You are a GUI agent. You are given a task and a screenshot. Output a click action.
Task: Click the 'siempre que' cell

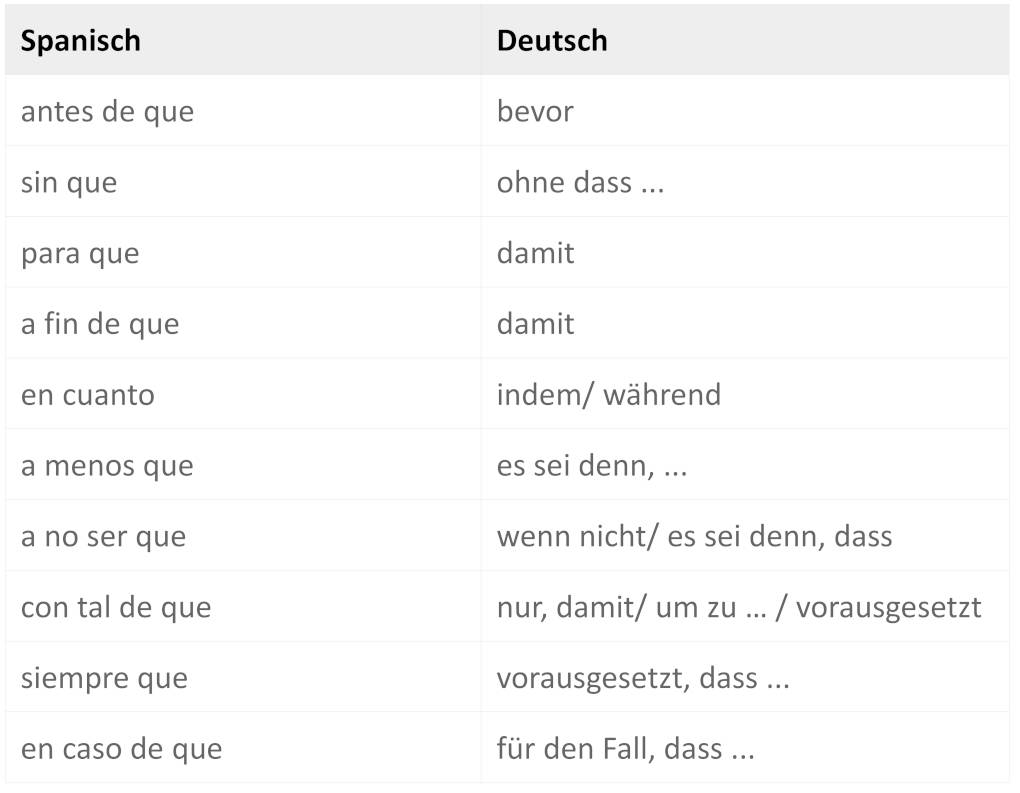click(104, 679)
